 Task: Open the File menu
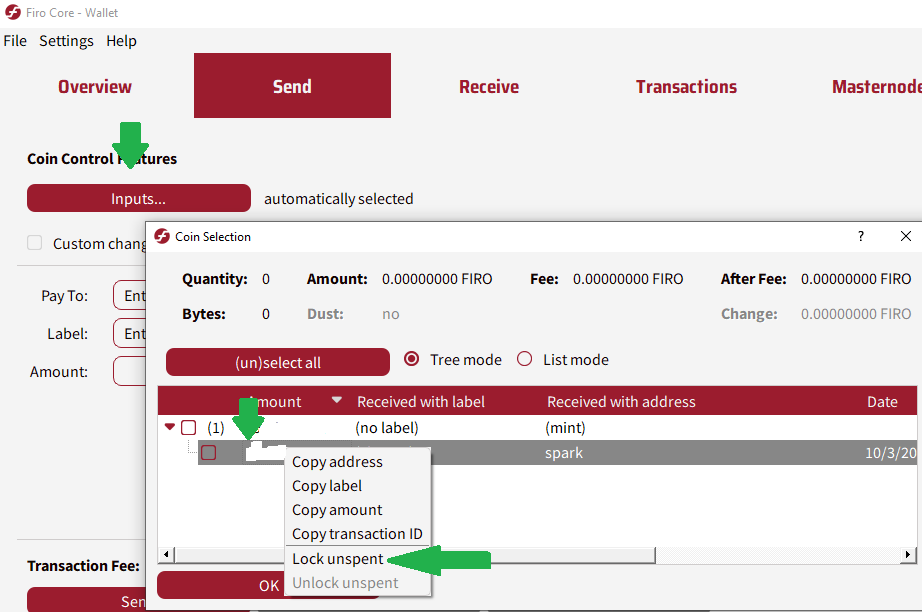[15, 41]
